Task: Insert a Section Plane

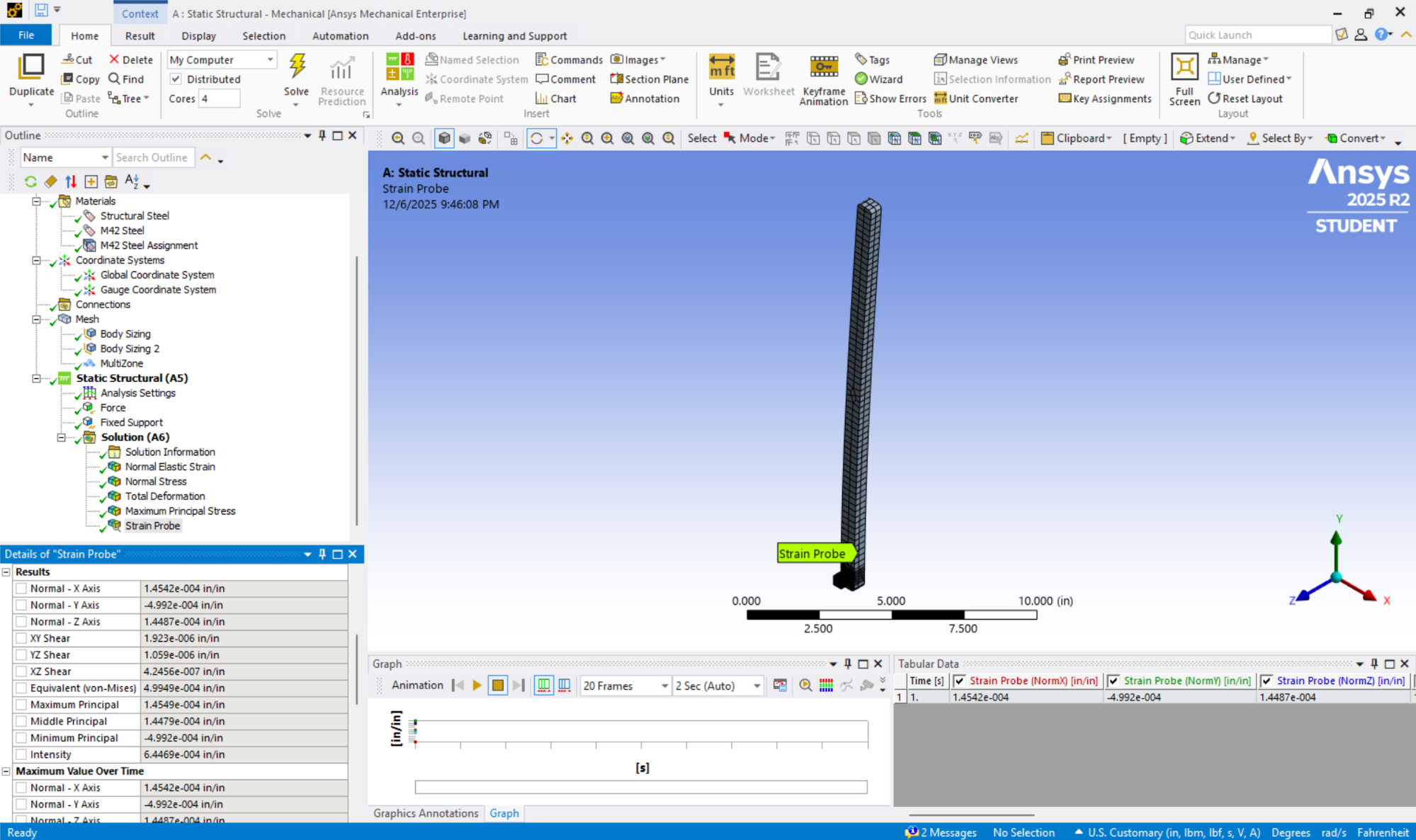Action: [x=649, y=79]
